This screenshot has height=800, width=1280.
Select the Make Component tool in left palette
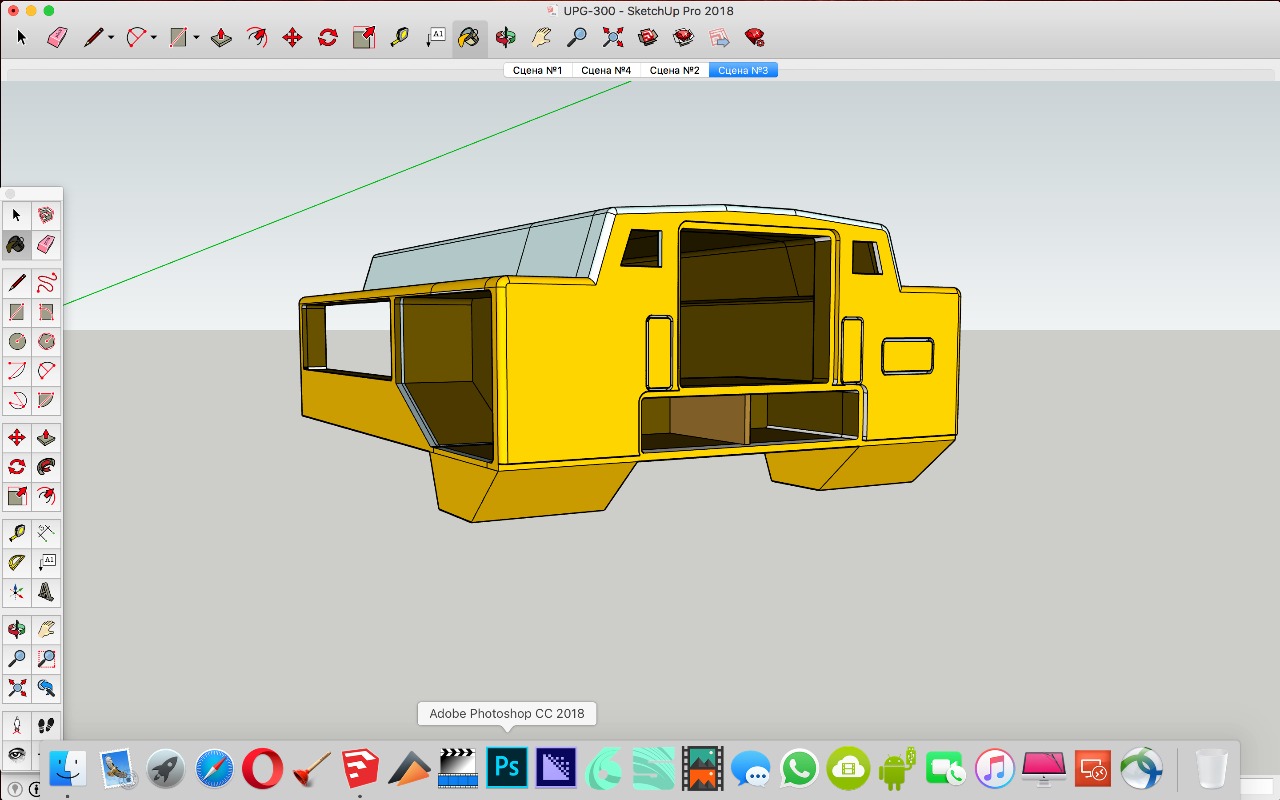[x=46, y=215]
